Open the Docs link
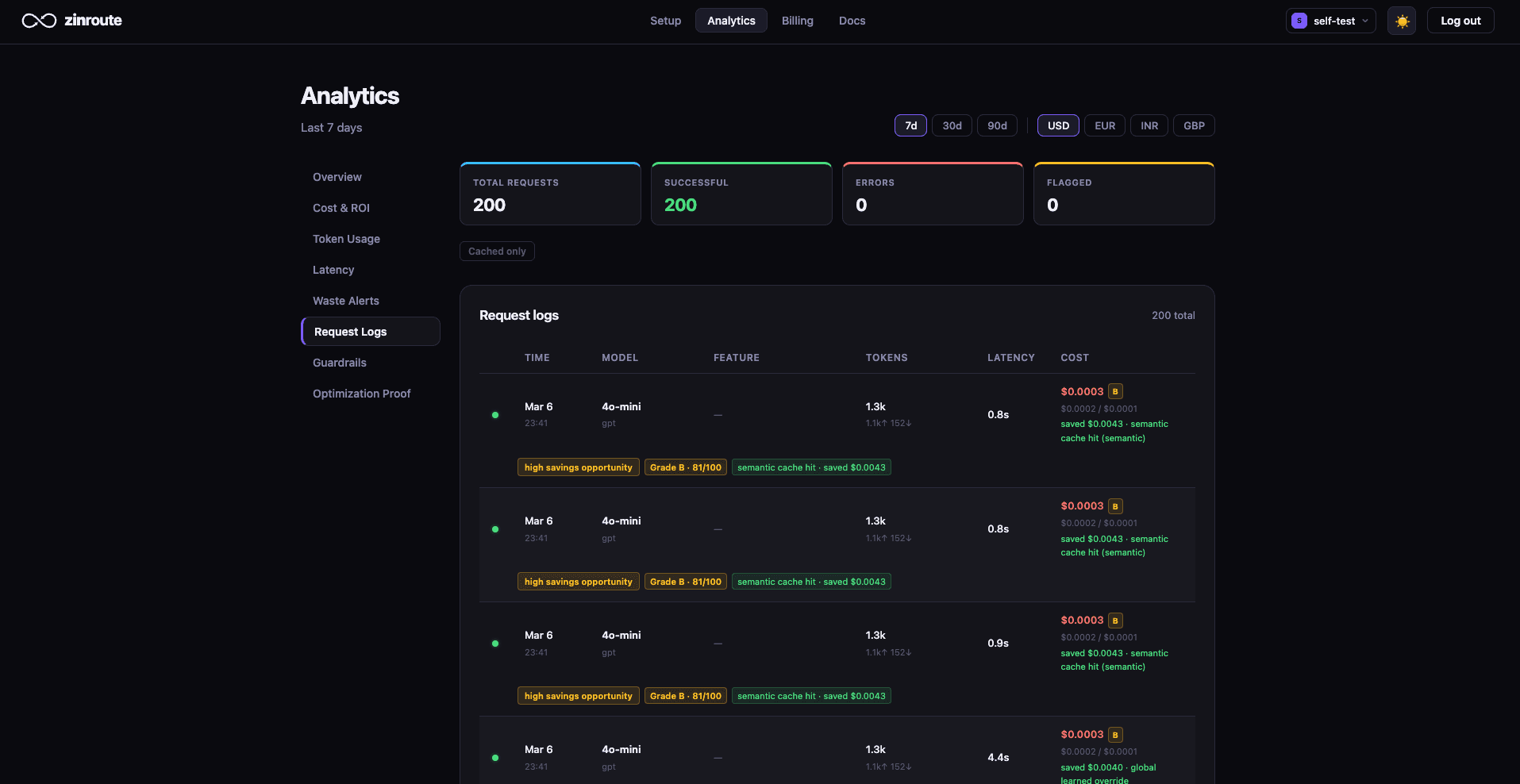 pyautogui.click(x=852, y=21)
